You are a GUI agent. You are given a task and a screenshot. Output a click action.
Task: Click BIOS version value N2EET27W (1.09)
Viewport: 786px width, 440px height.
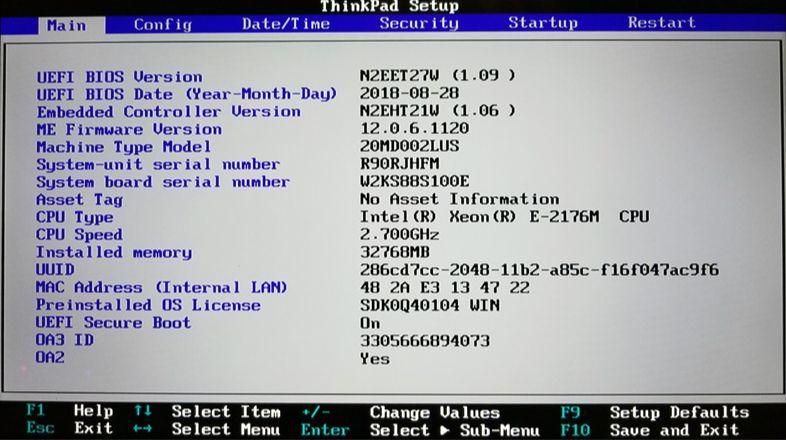(x=437, y=75)
